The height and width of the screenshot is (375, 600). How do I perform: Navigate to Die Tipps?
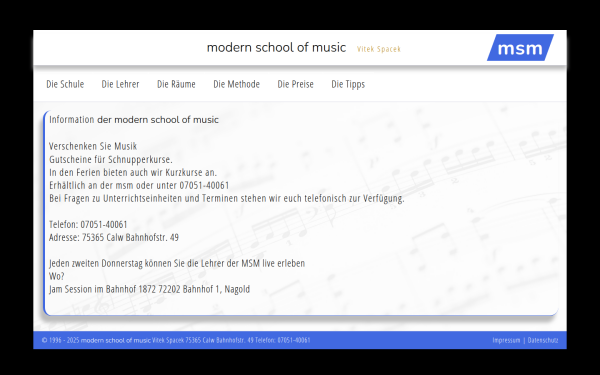(x=348, y=84)
